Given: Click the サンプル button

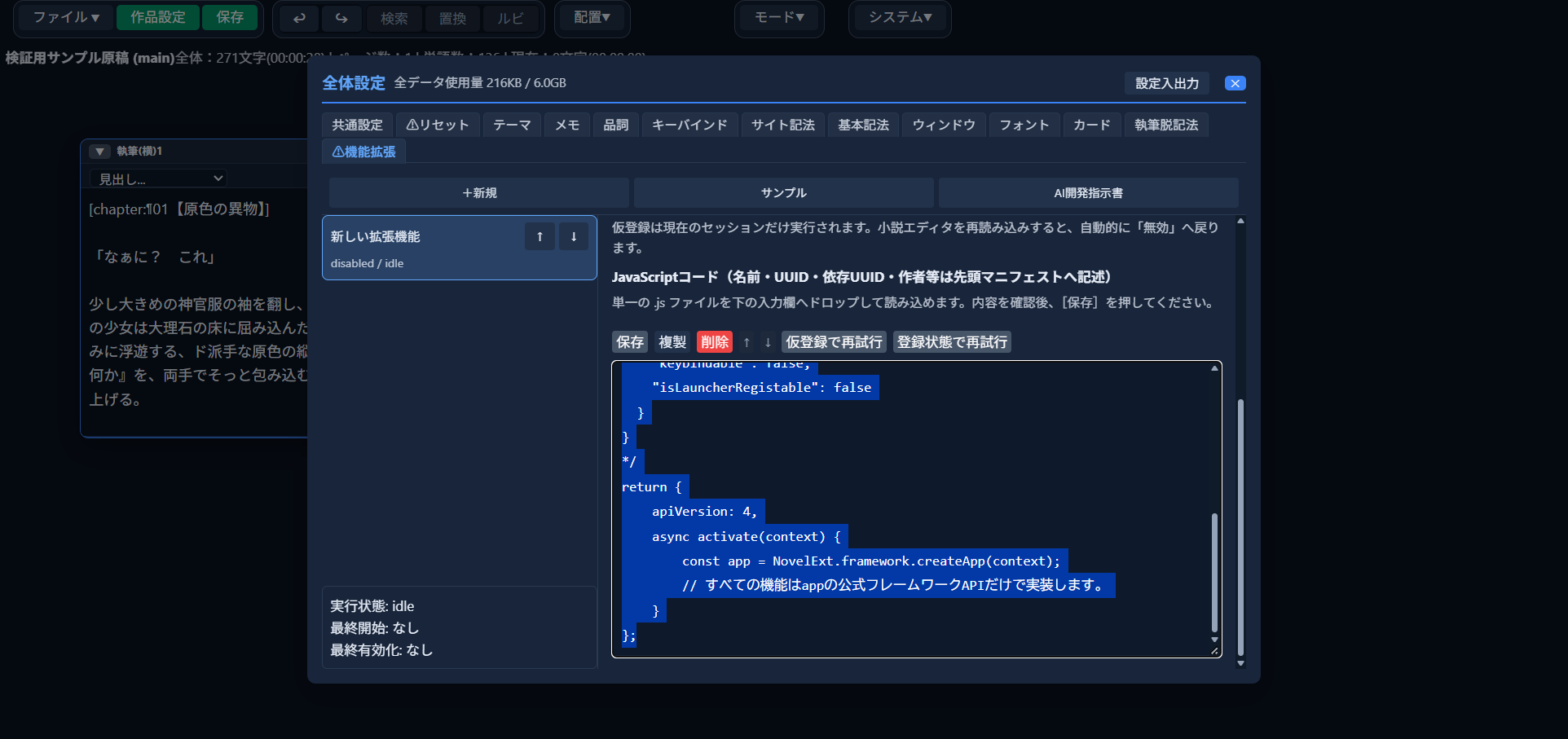Looking at the screenshot, I should coord(784,192).
